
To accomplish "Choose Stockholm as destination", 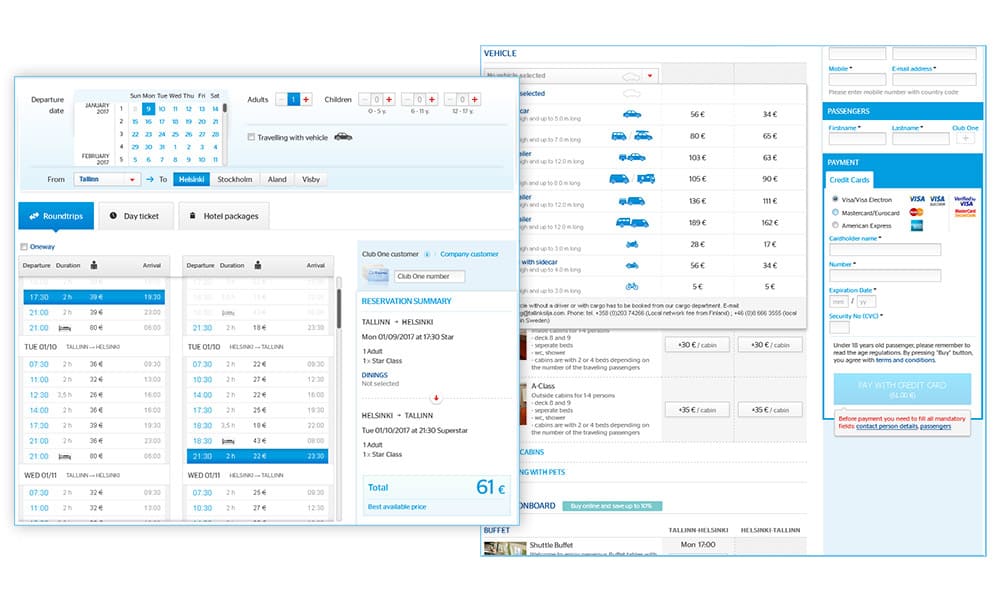I will [x=235, y=180].
